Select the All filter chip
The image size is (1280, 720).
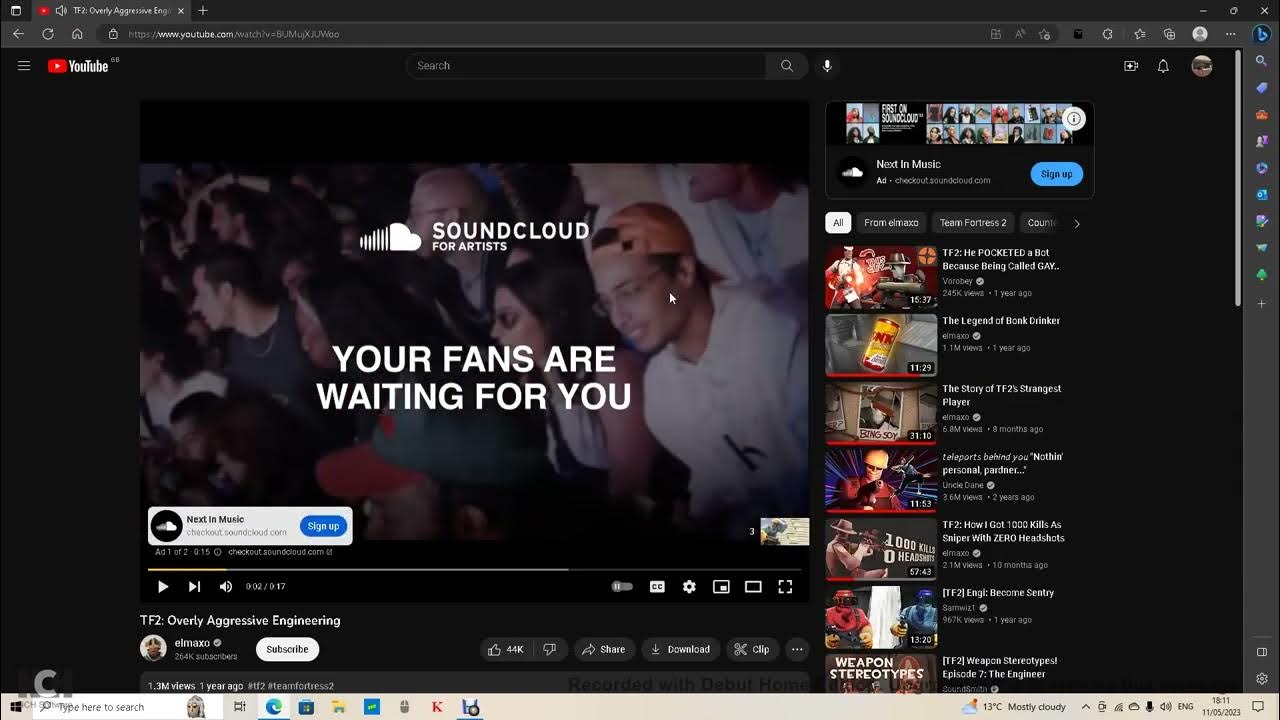tap(838, 223)
